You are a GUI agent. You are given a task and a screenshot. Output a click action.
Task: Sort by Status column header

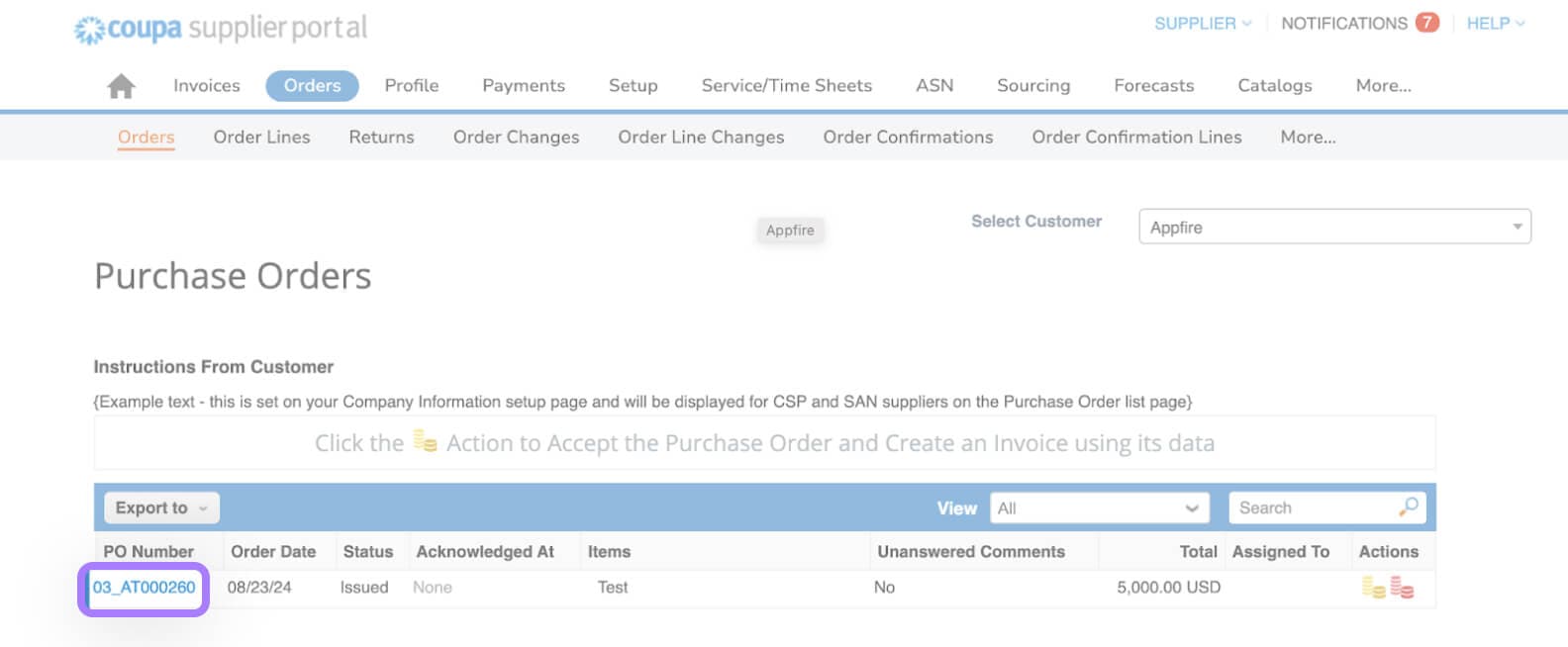point(368,552)
